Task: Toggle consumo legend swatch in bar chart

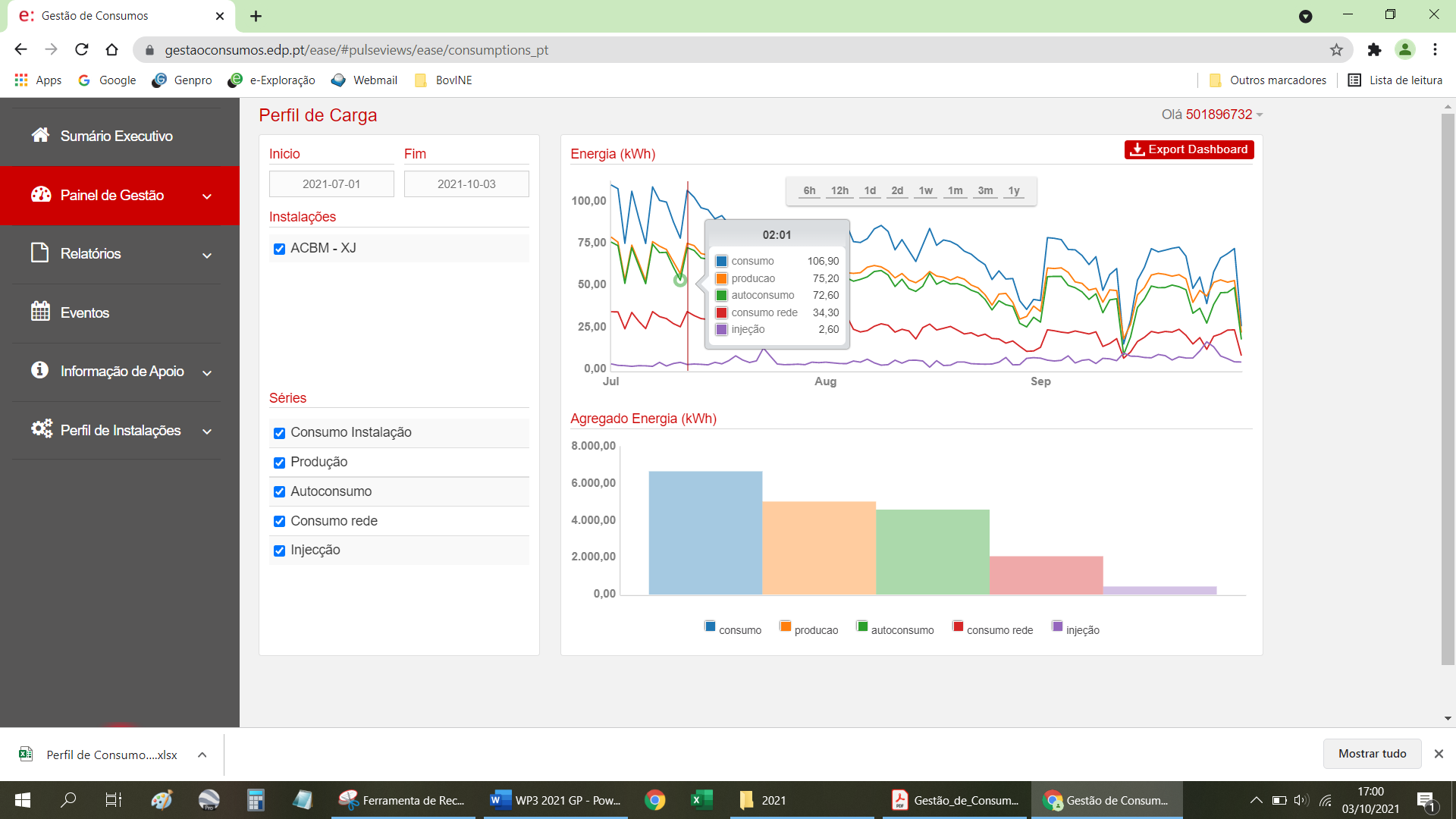Action: 710,626
